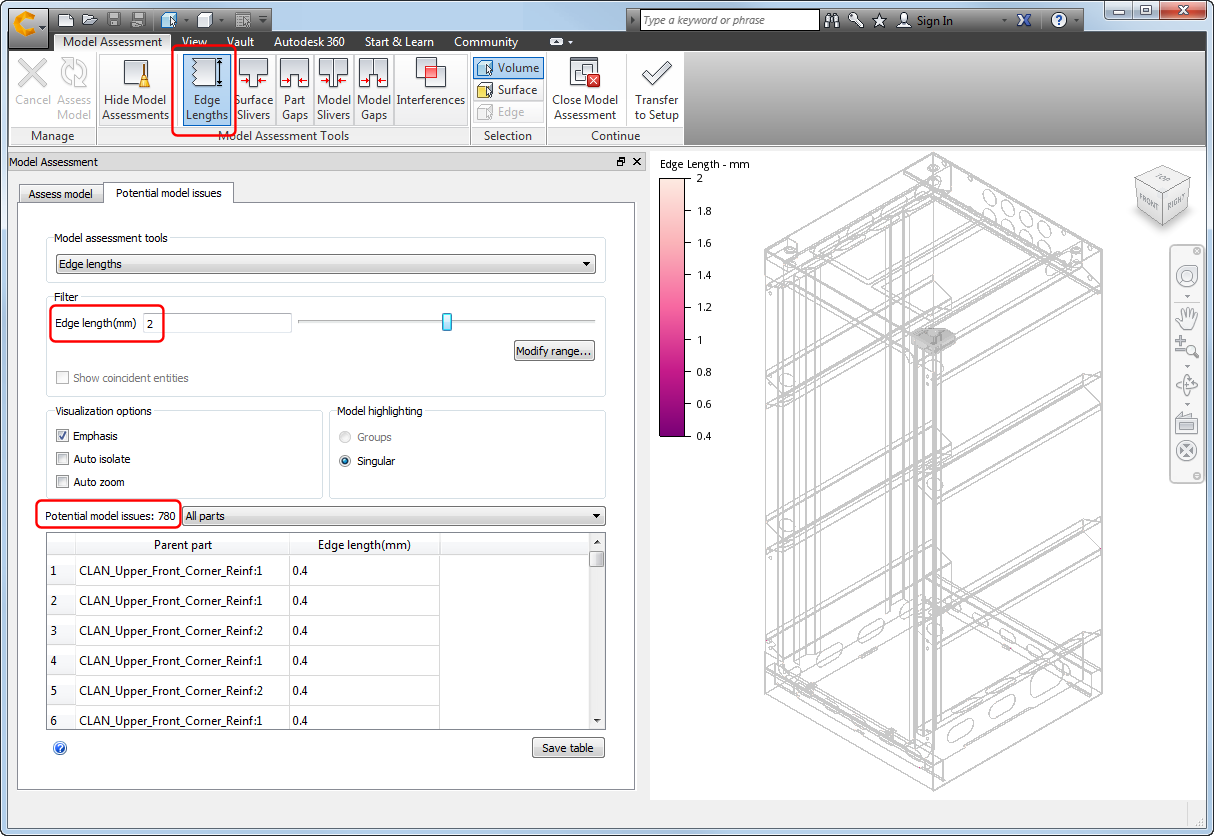Click the ViewCube in the model viewport
The width and height of the screenshot is (1214, 836).
(x=1160, y=194)
